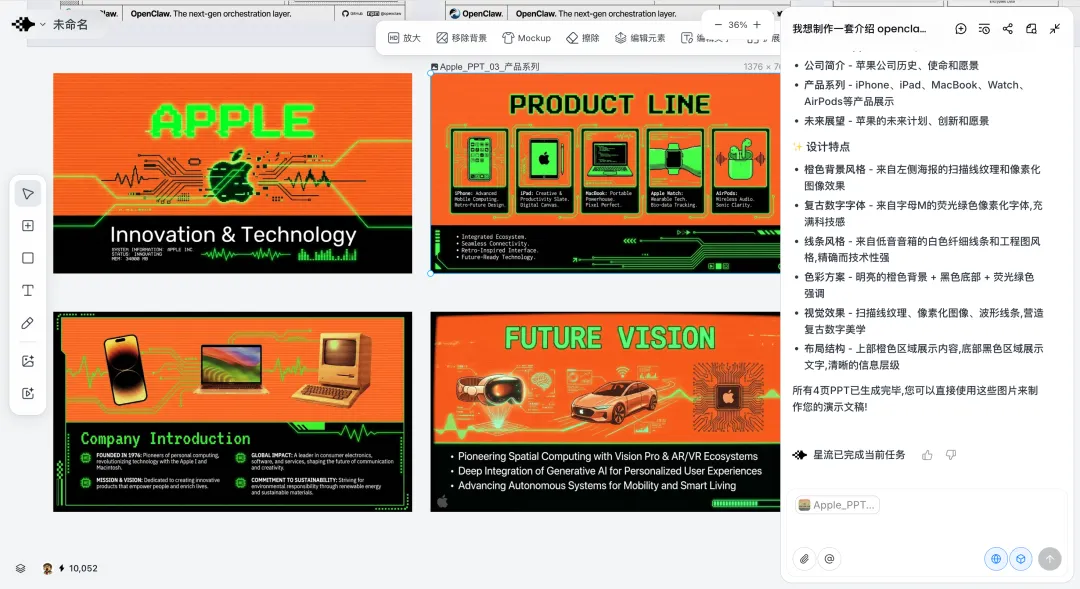
Task: Click the paperclip attach file button
Action: pyautogui.click(x=804, y=559)
